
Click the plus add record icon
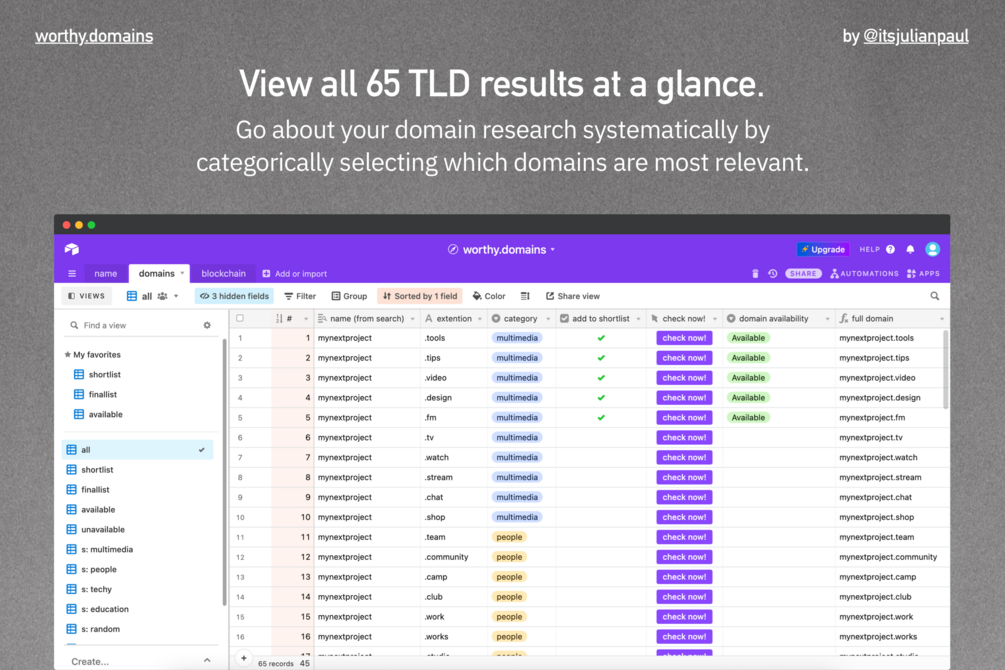click(244, 658)
